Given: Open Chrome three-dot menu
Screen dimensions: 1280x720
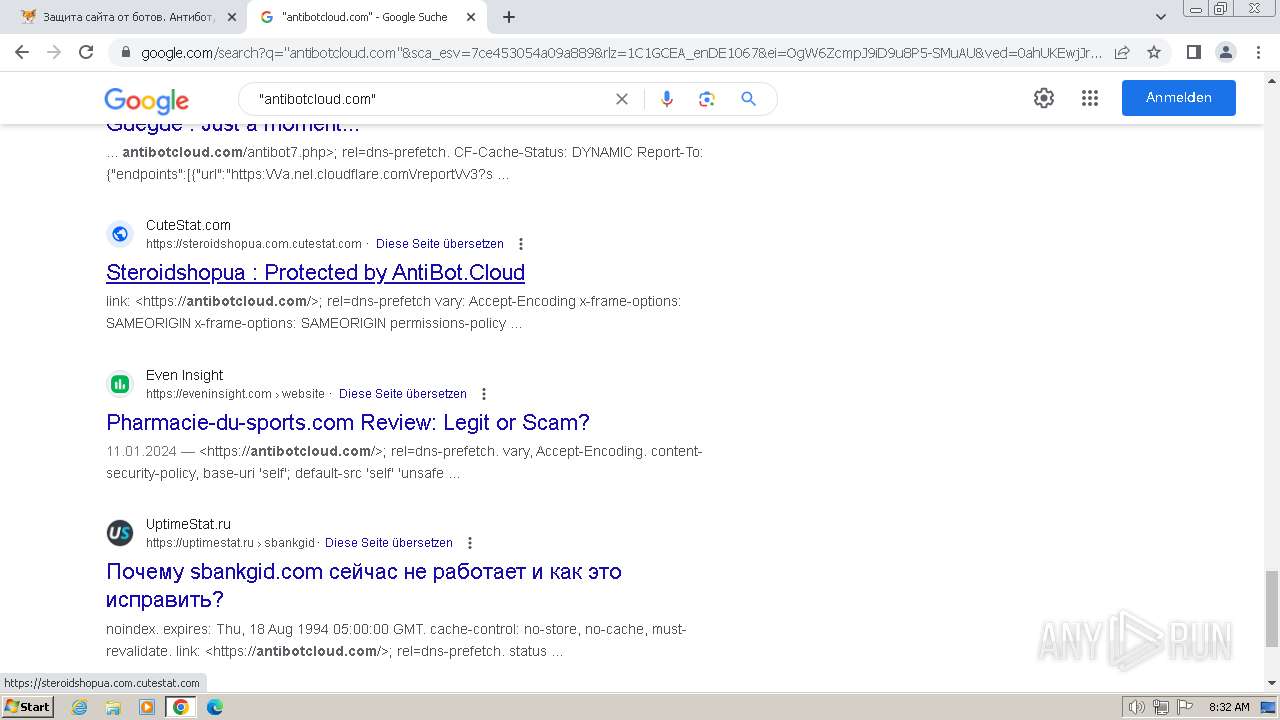Looking at the screenshot, I should (1257, 52).
